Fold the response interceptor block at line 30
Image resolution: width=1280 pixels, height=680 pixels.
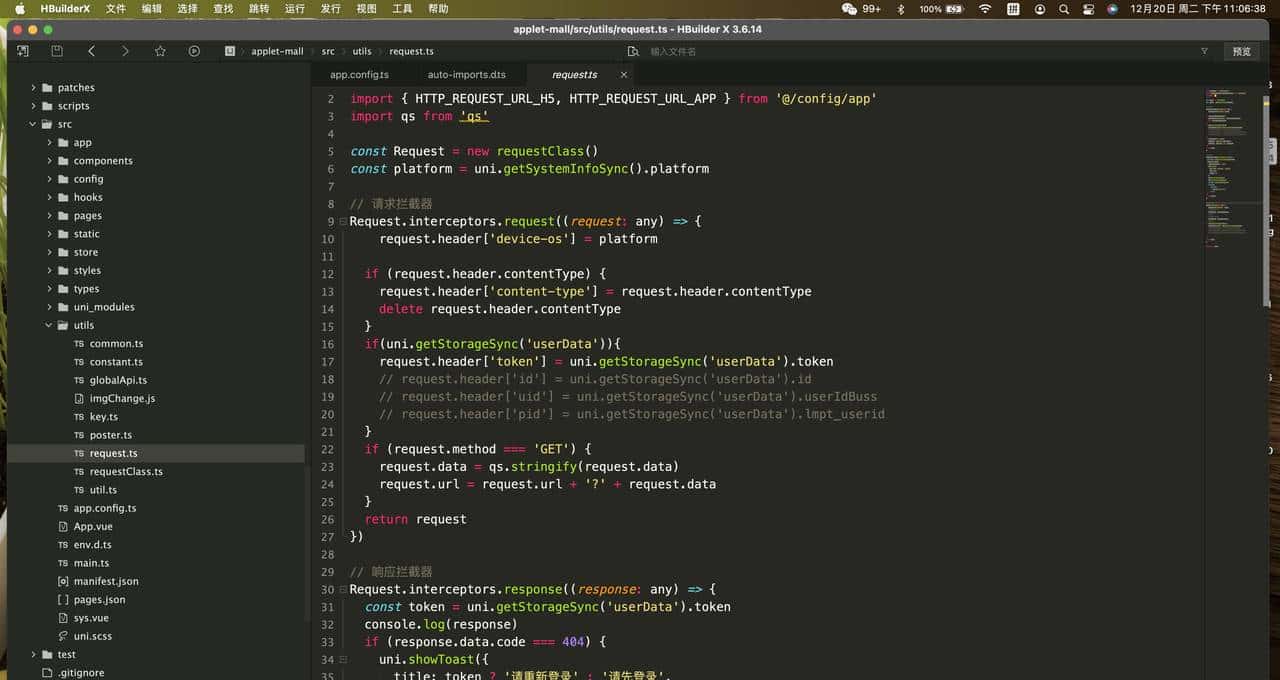point(343,590)
